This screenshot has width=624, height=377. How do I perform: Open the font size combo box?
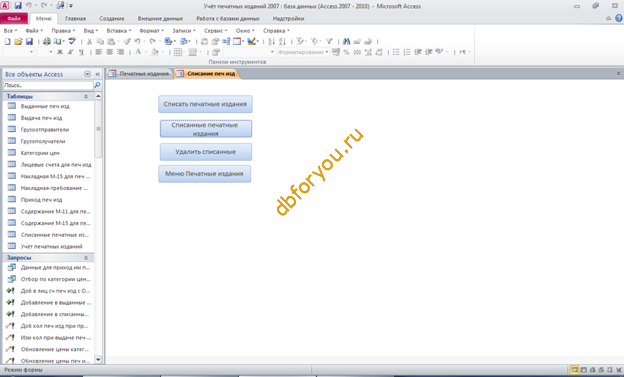coord(45,52)
